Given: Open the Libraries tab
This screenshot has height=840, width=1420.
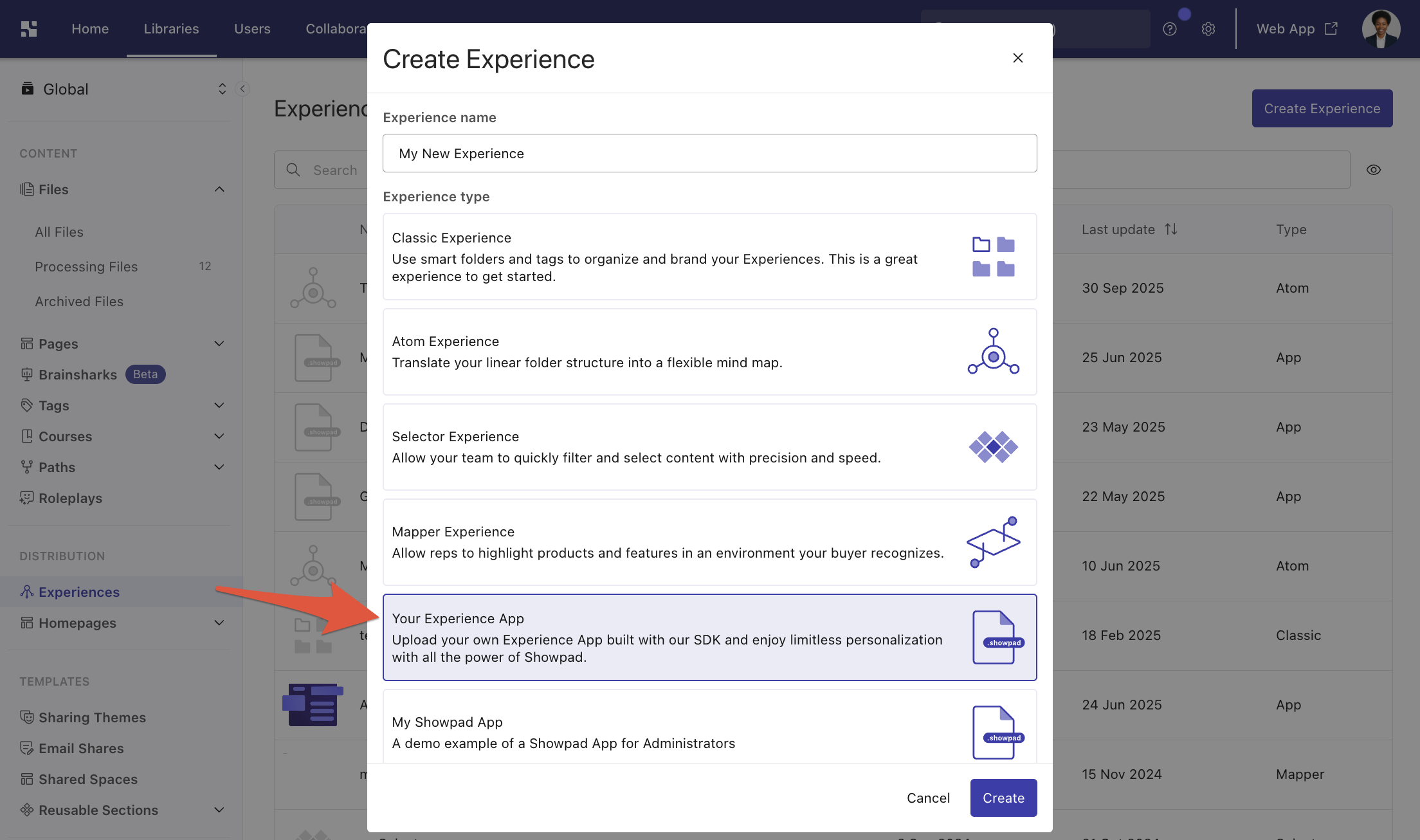Looking at the screenshot, I should (171, 29).
